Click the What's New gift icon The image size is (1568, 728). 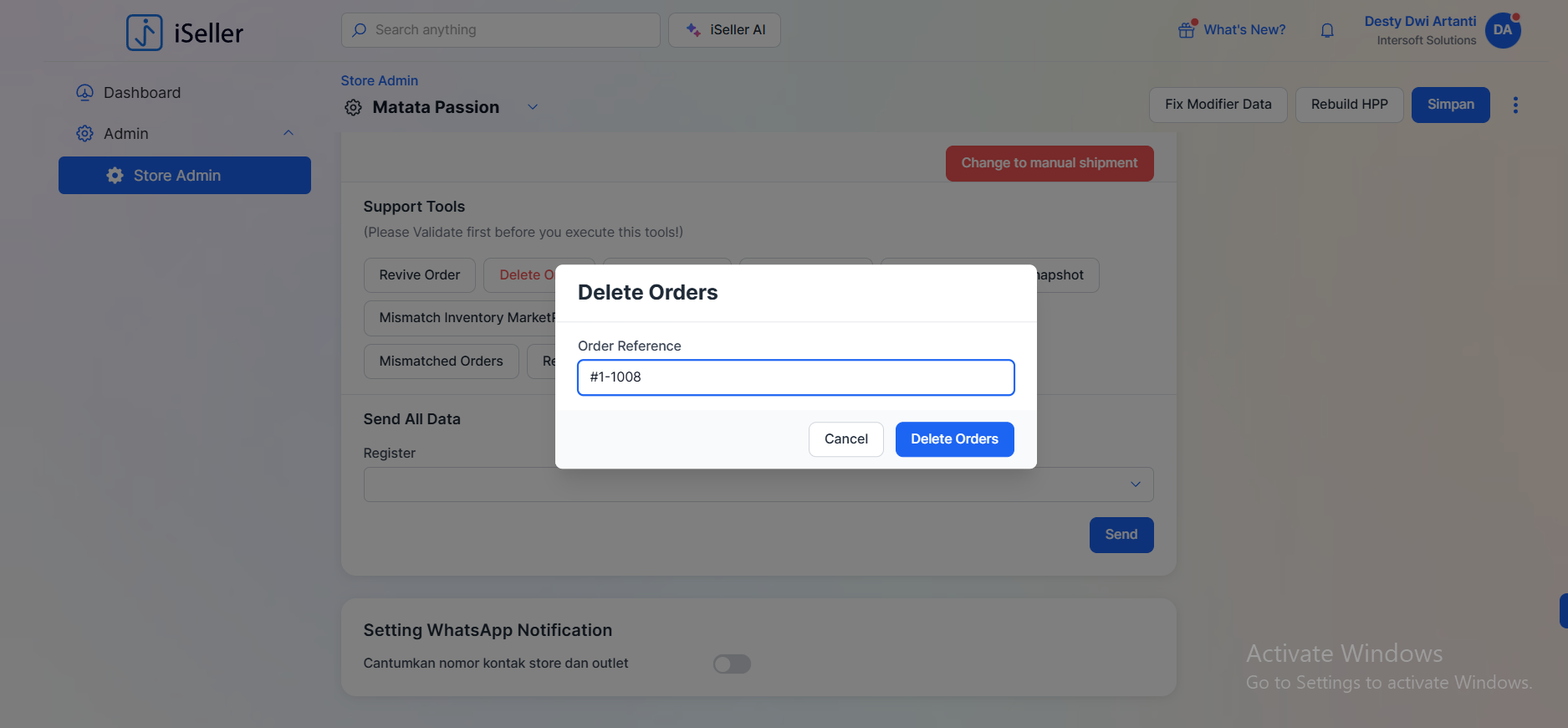tap(1187, 30)
